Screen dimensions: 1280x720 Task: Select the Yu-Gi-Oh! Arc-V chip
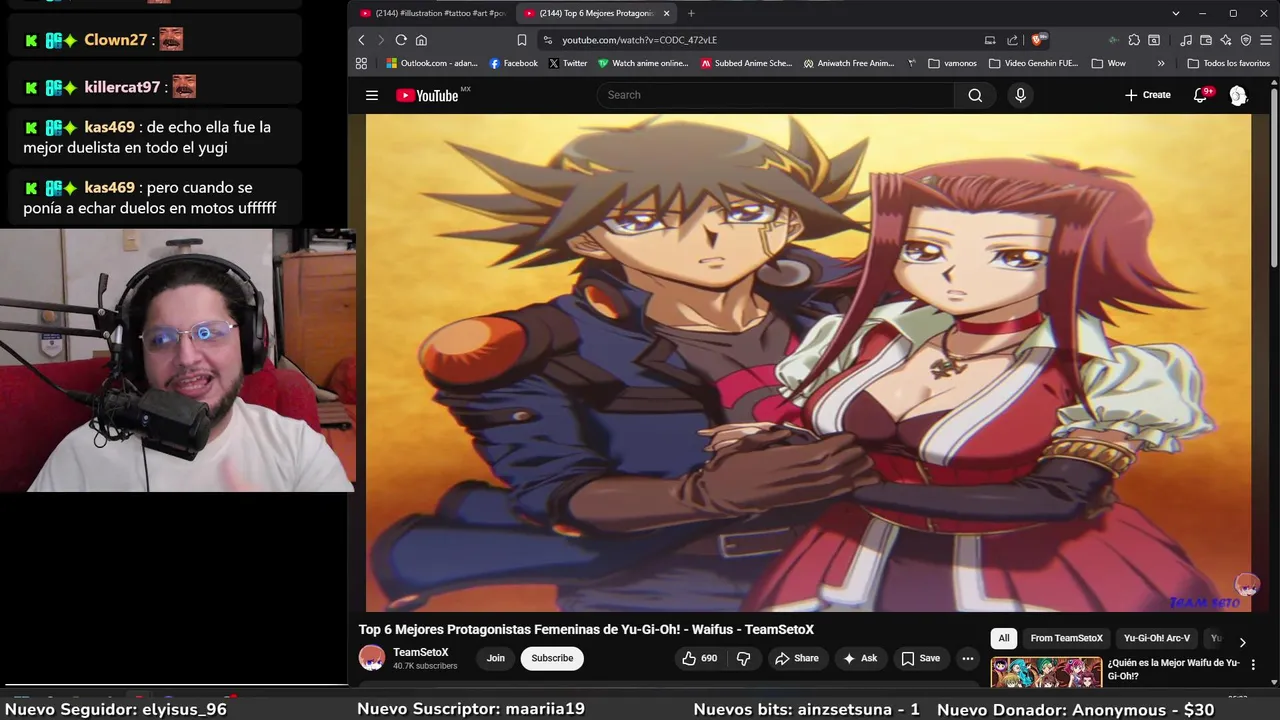(x=1157, y=638)
